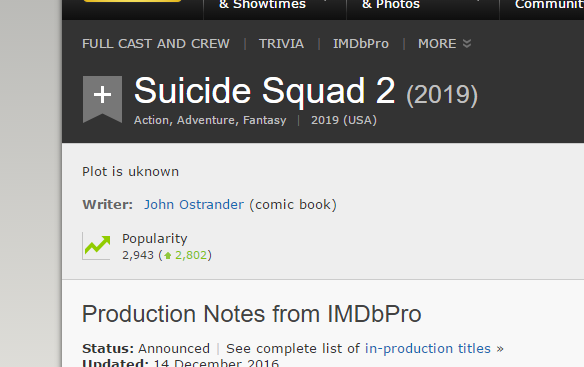Screen dimensions: 584x367
Task: Open the TRIVIA section
Action: tap(281, 44)
